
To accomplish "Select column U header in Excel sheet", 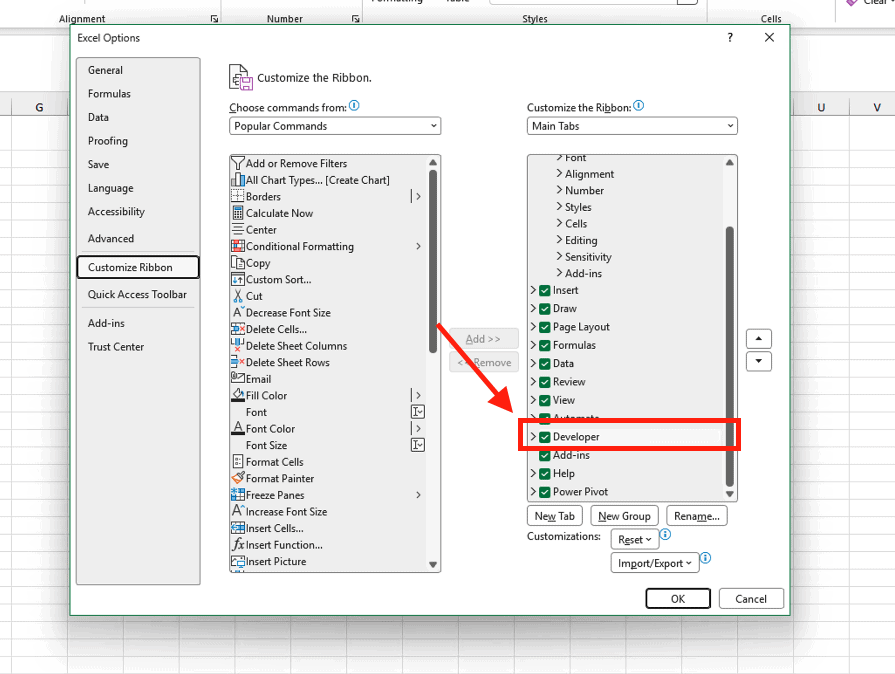I will pyautogui.click(x=821, y=107).
